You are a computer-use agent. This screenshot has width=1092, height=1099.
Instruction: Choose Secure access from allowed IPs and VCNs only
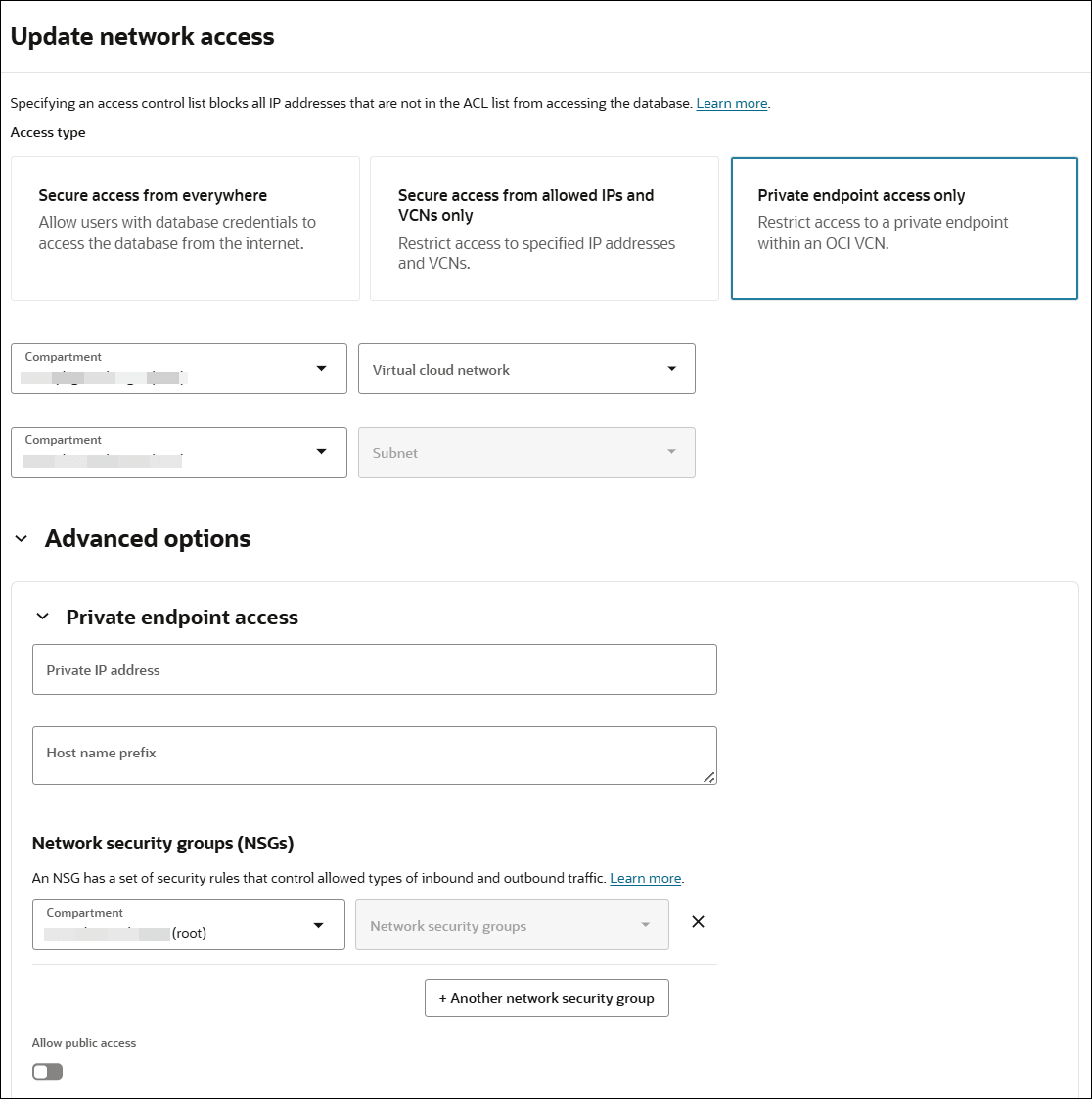click(x=544, y=228)
